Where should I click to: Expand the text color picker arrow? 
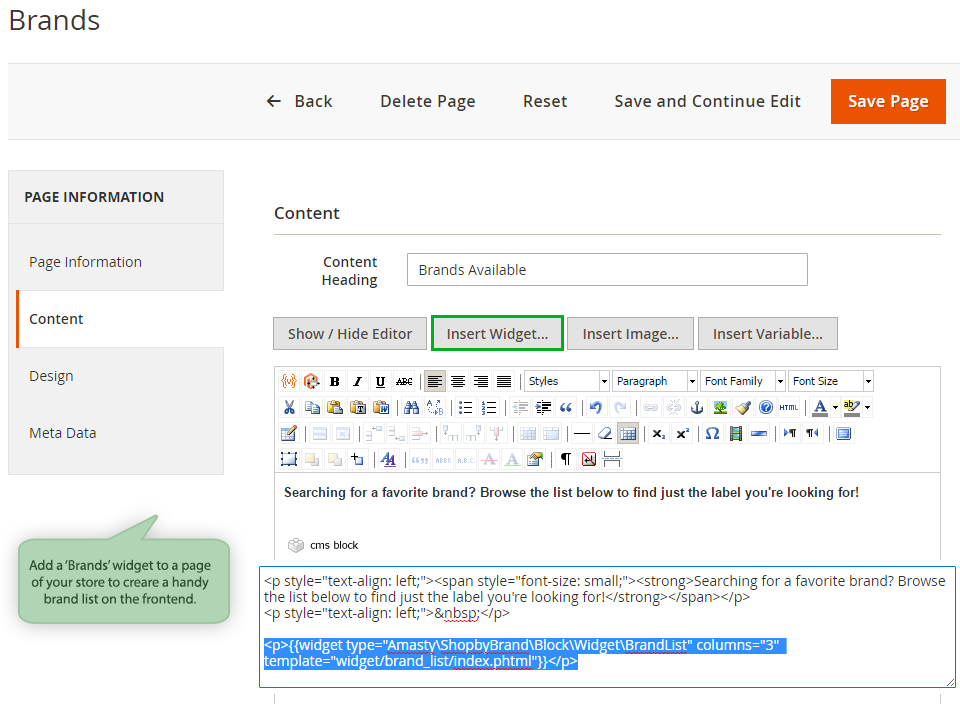835,407
